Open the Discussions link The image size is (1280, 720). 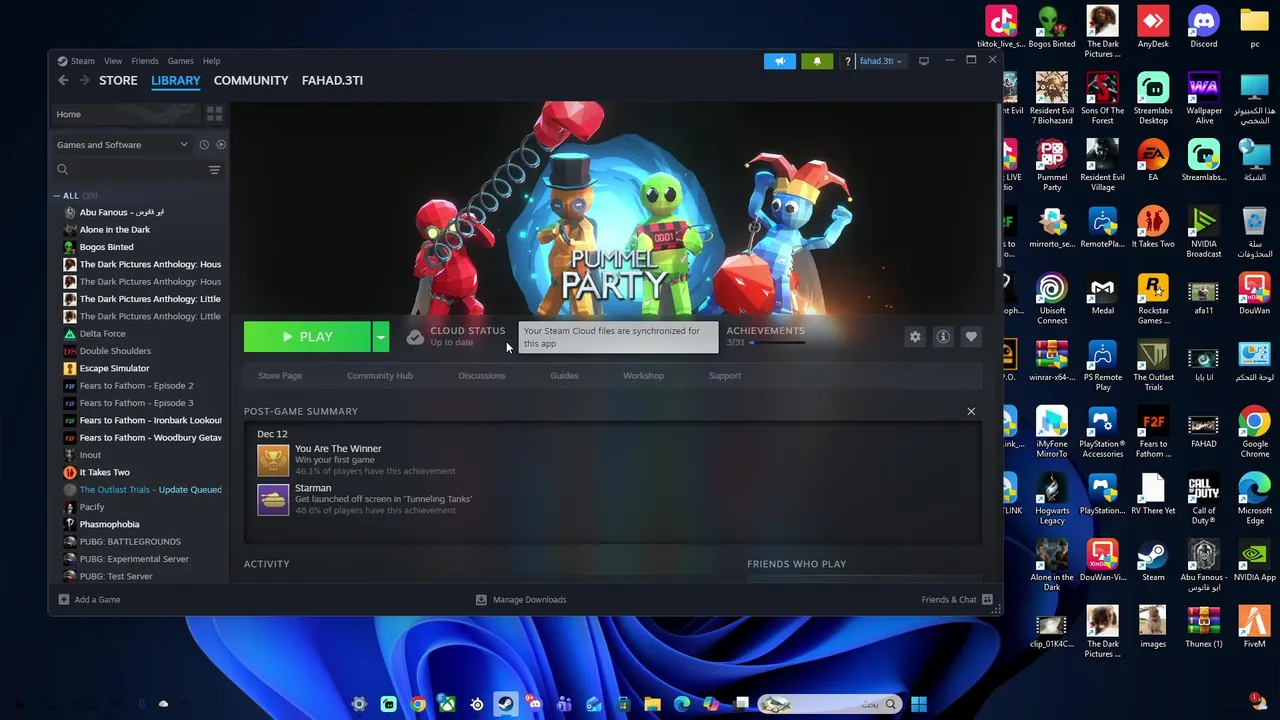(x=481, y=376)
